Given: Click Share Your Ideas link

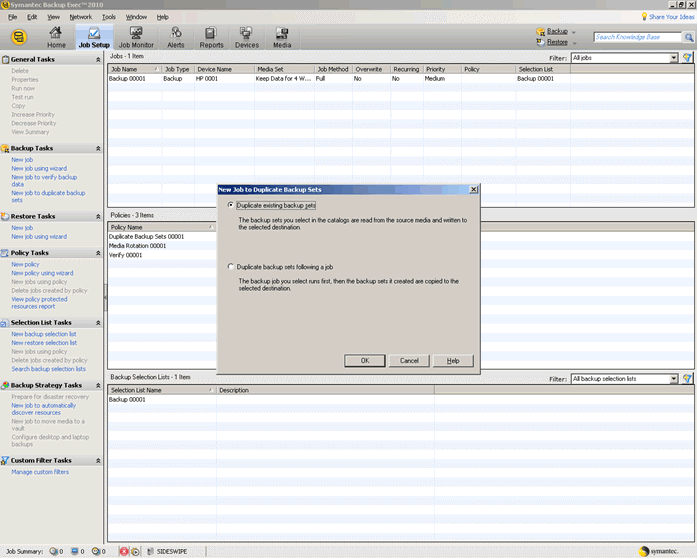Looking at the screenshot, I should 671,17.
